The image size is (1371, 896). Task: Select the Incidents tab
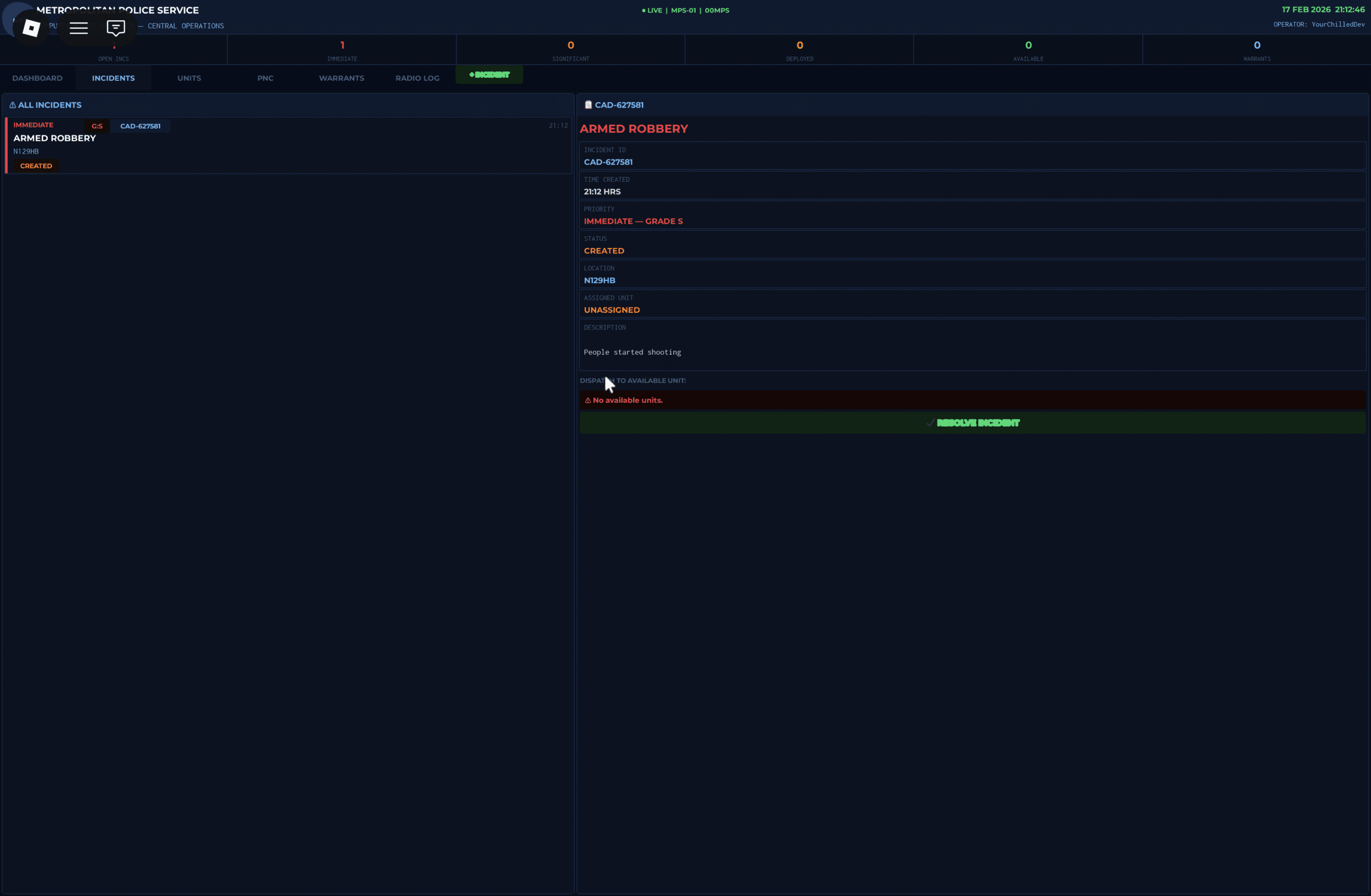pyautogui.click(x=113, y=78)
